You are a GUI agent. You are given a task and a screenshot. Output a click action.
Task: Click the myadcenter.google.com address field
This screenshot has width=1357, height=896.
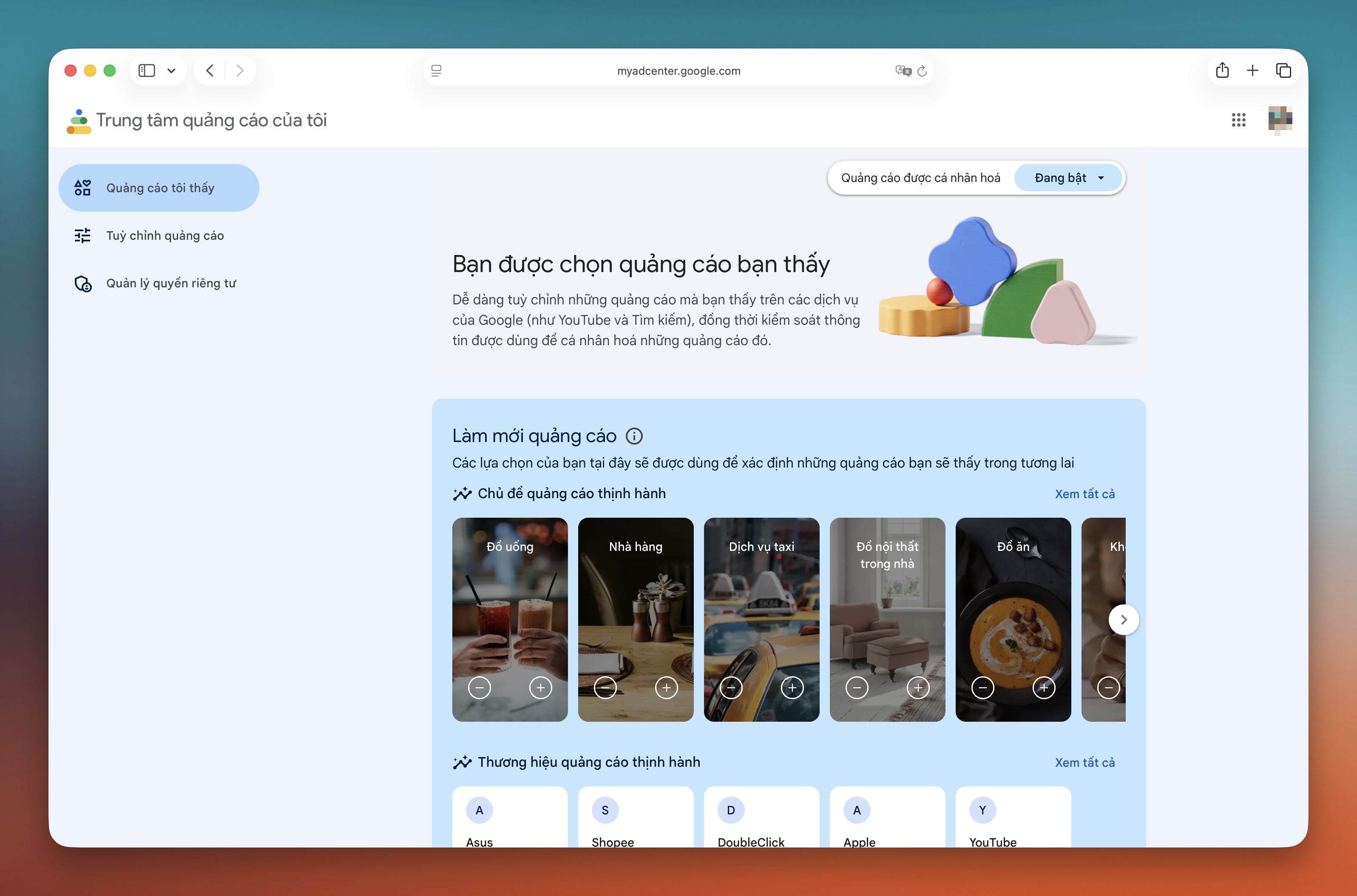pos(678,71)
